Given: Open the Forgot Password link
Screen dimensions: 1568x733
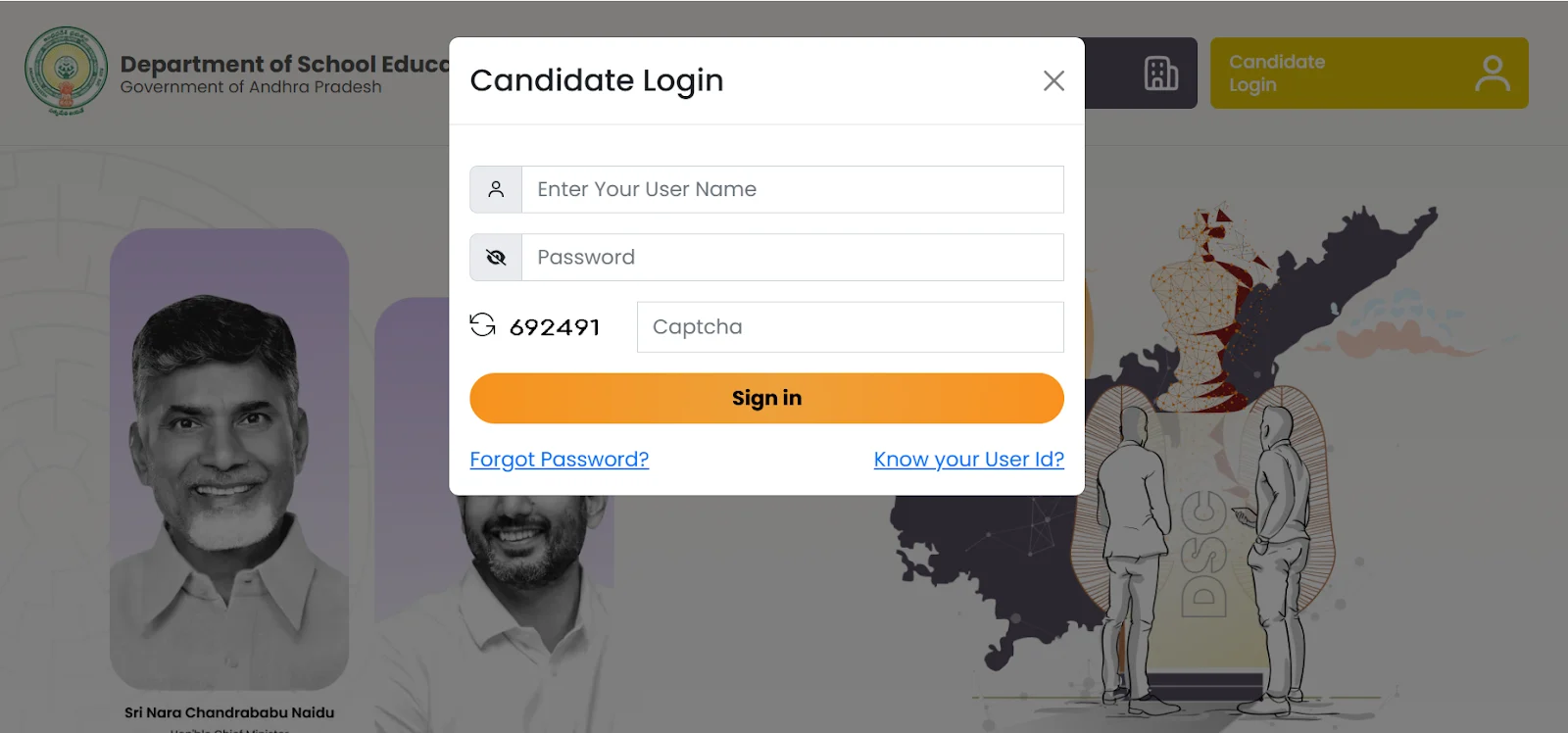Looking at the screenshot, I should tap(558, 459).
